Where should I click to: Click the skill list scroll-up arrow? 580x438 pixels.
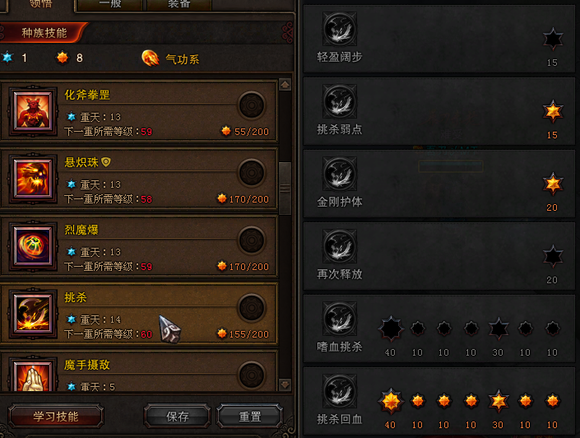click(x=285, y=84)
